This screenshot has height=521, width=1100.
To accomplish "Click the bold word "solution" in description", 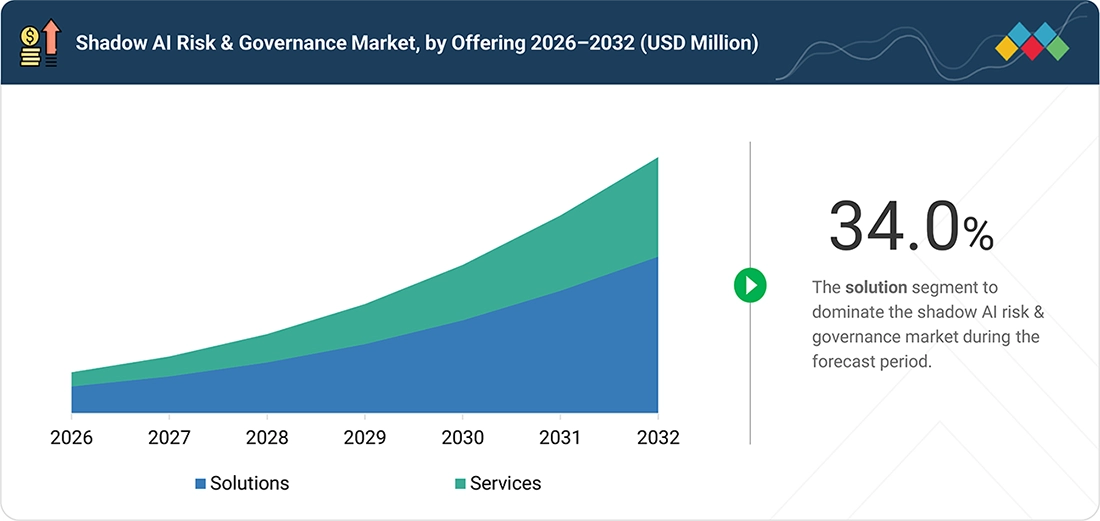I will (x=876, y=287).
